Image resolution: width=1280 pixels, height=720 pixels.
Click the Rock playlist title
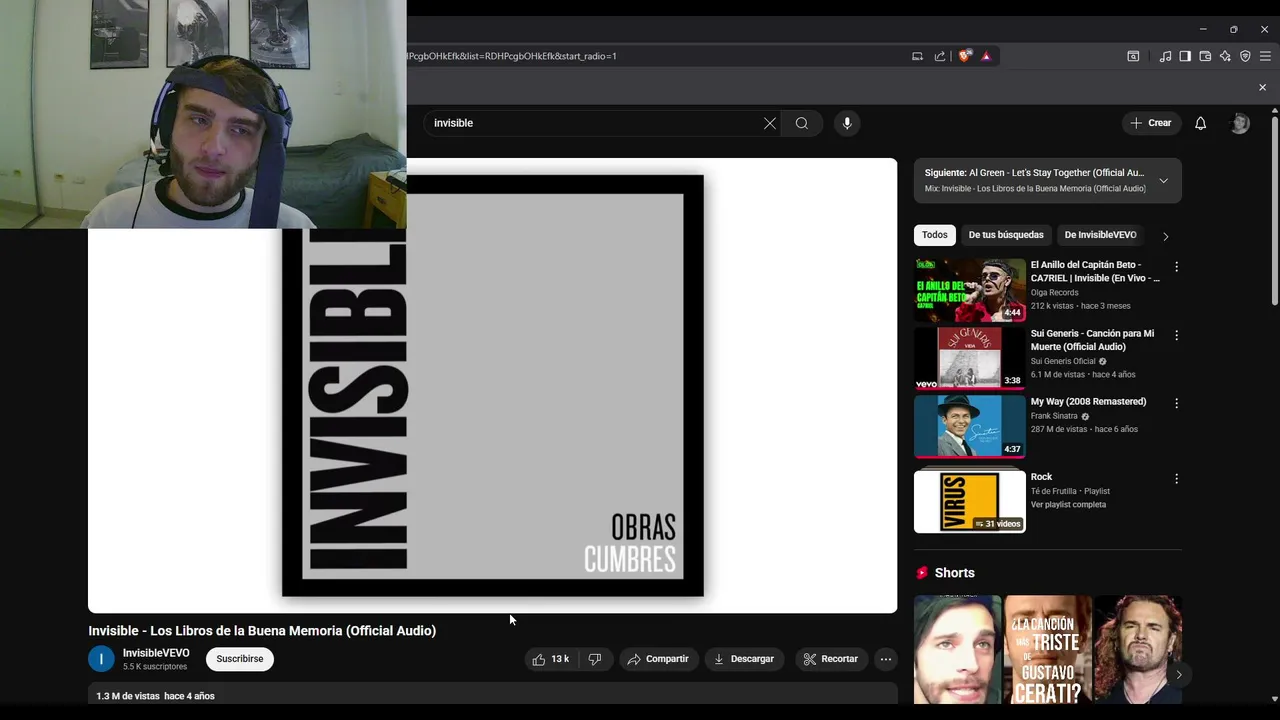click(x=1041, y=477)
